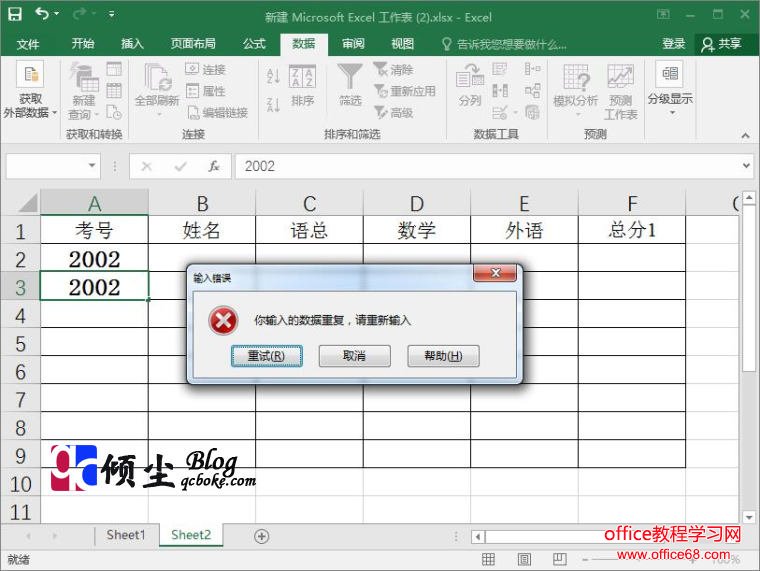The height and width of the screenshot is (571, 760).
Task: Confirm entry with check mark icon
Action: pos(180,167)
